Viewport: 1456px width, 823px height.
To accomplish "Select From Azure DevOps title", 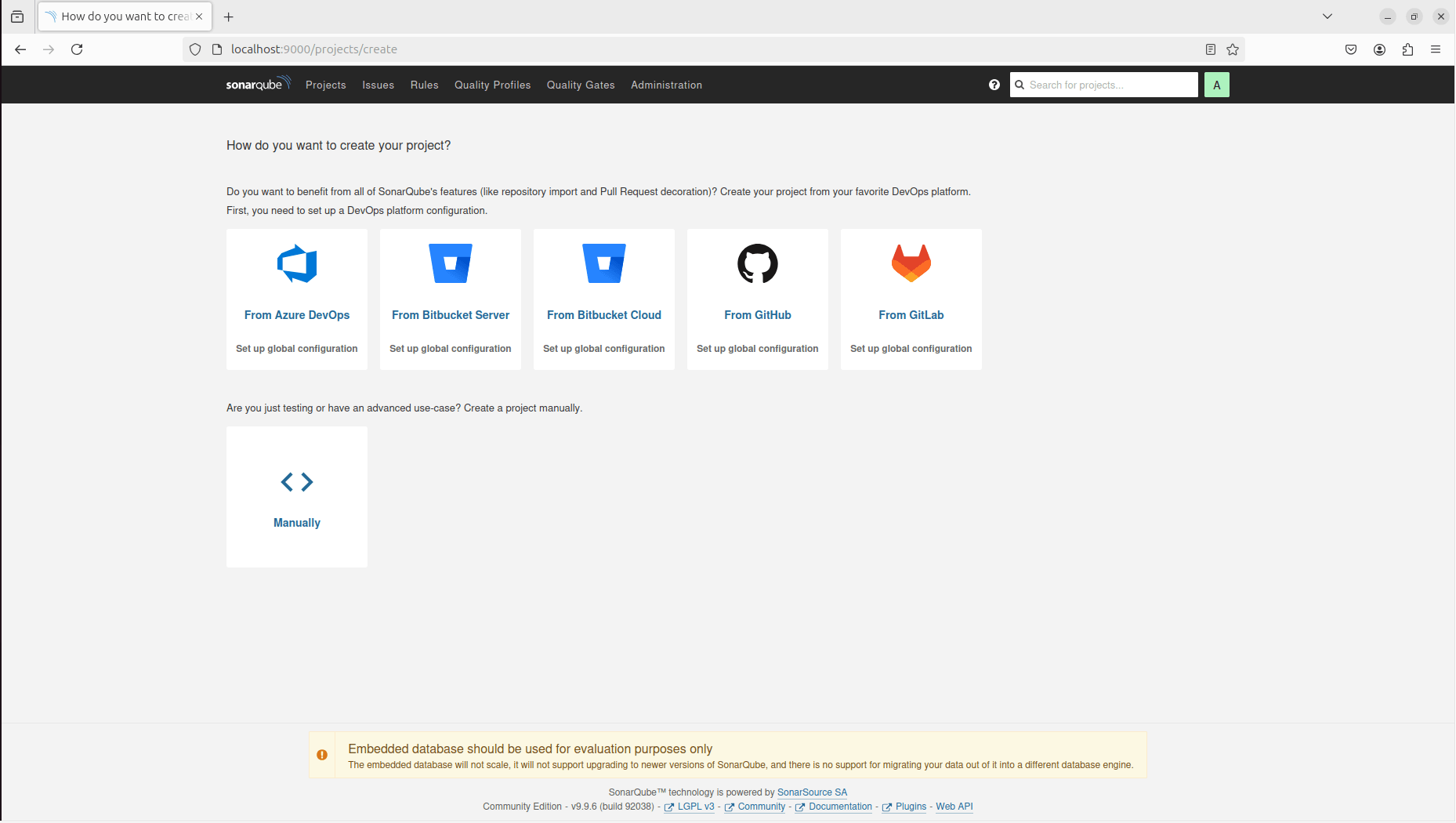I will [x=297, y=315].
